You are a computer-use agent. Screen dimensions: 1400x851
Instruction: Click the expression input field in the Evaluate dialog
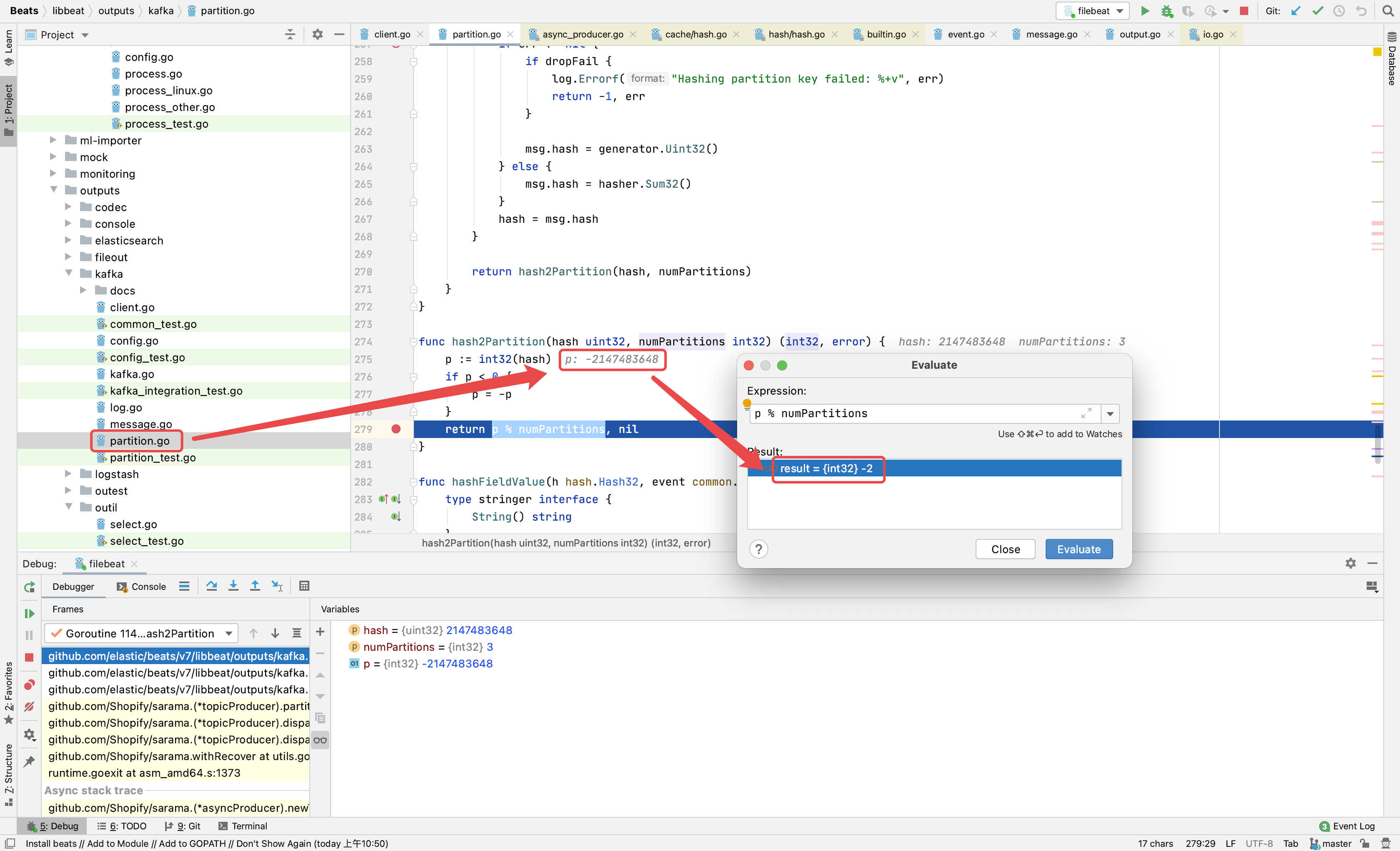(915, 414)
